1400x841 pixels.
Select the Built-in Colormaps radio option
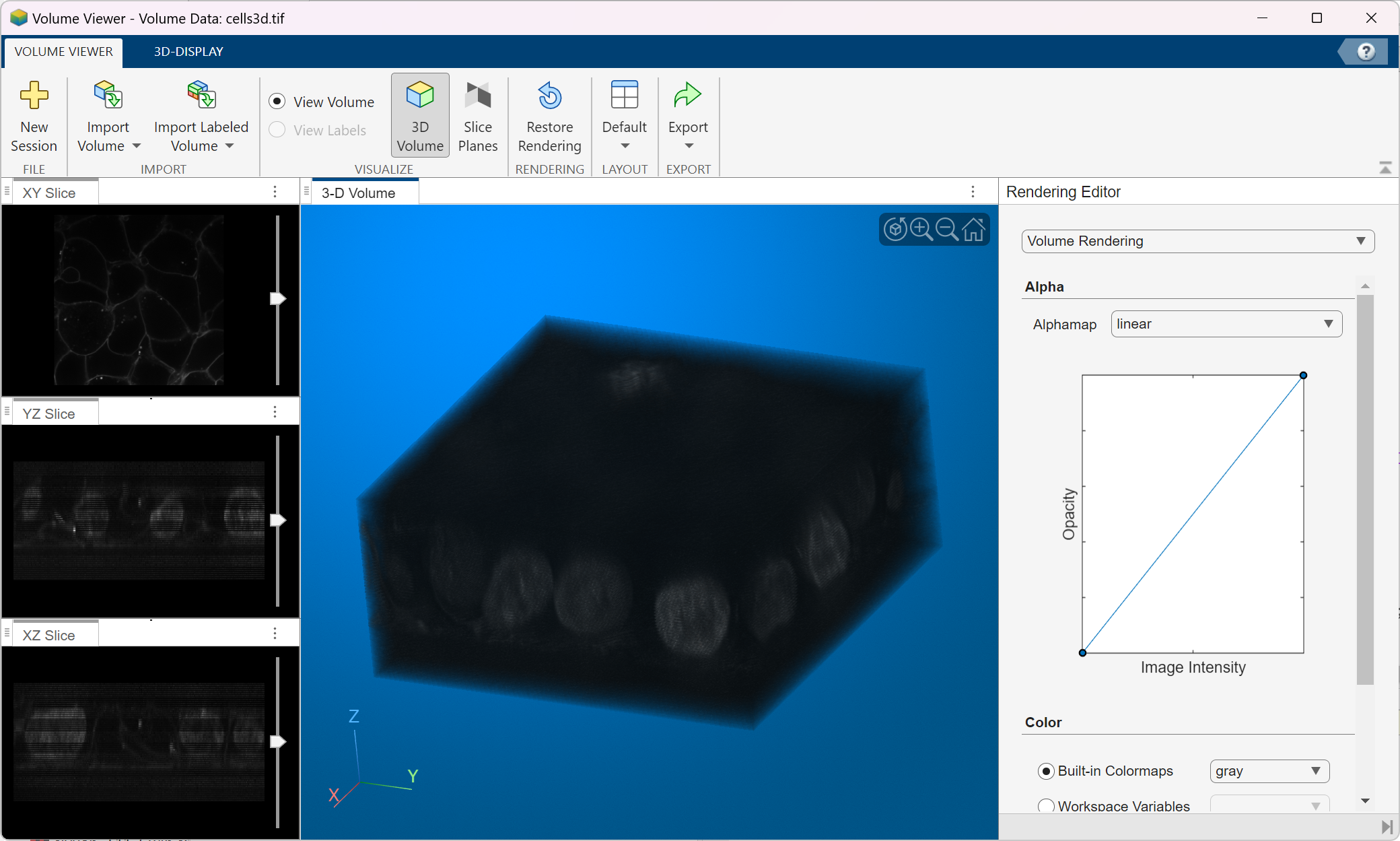(1046, 771)
